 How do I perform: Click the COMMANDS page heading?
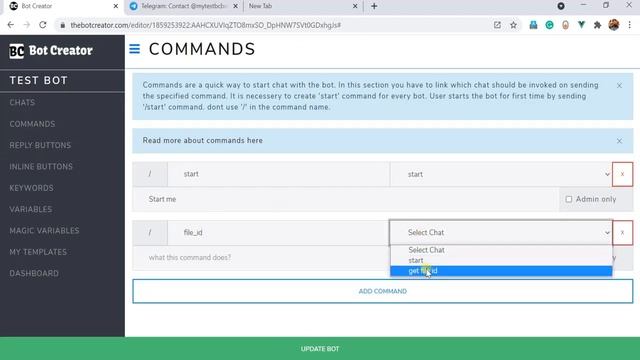click(202, 49)
